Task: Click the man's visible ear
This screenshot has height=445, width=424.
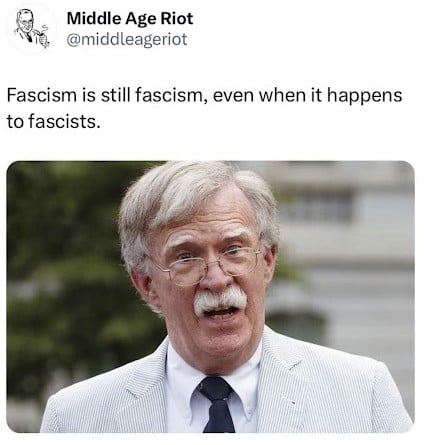Action: pyautogui.click(x=142, y=283)
